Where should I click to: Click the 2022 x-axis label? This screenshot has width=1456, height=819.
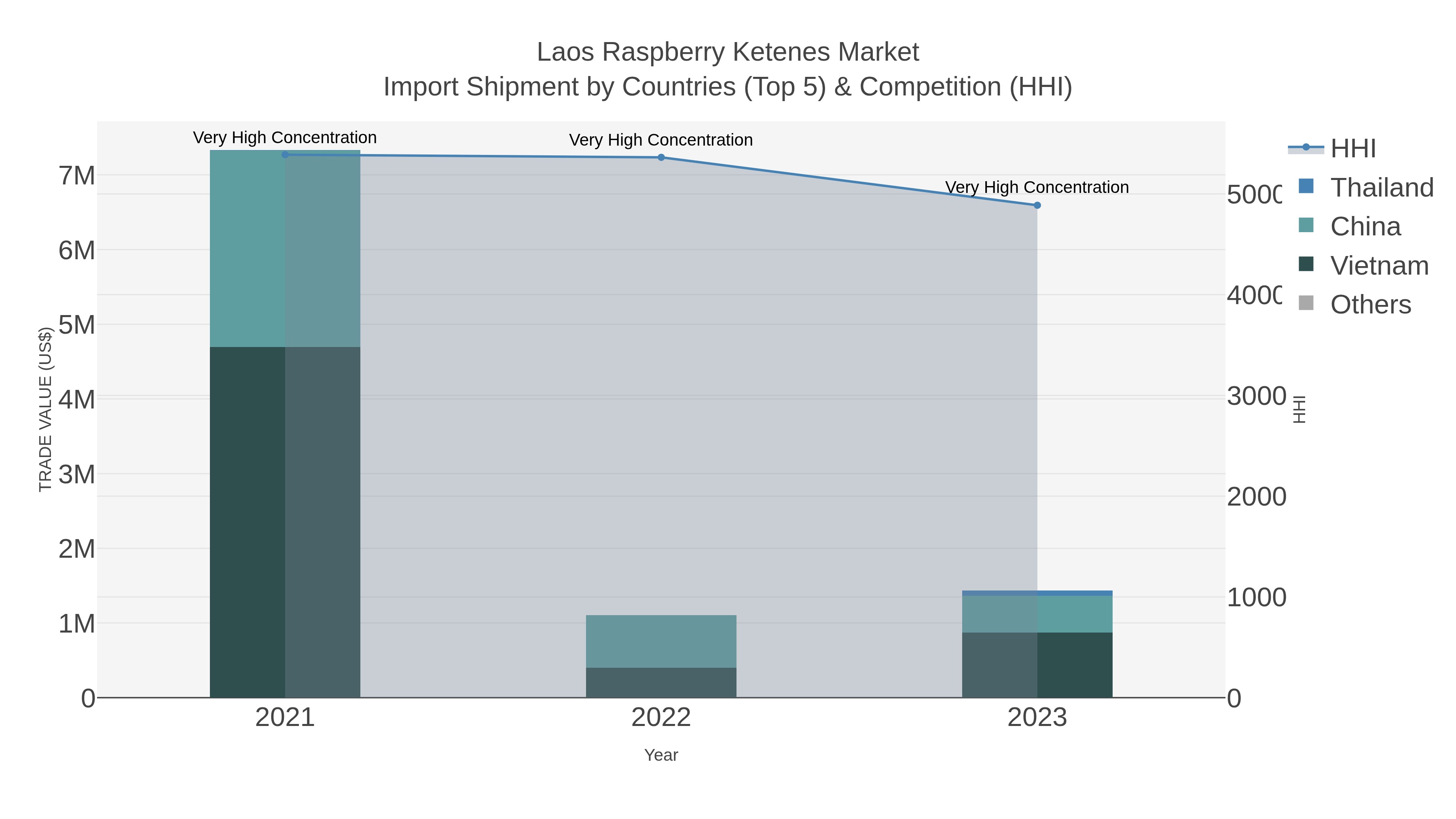click(x=661, y=718)
